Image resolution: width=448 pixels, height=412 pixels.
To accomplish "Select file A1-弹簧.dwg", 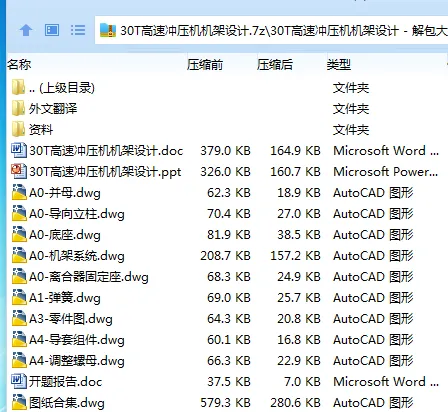I will [65, 298].
